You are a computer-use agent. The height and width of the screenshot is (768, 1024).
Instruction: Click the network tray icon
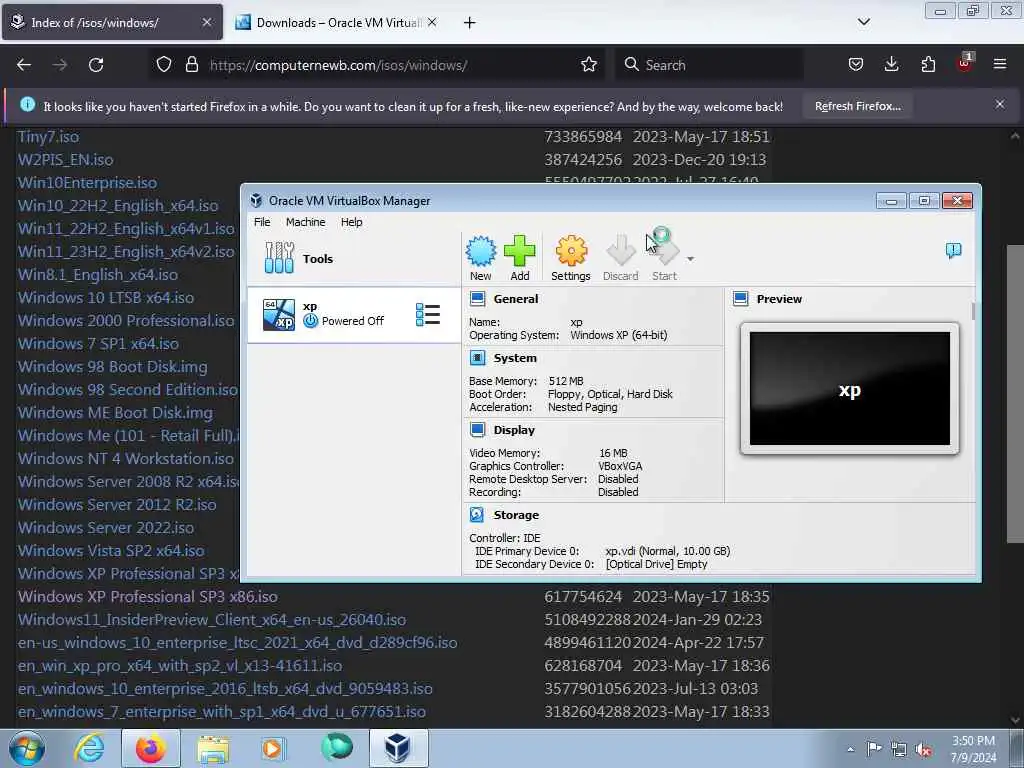(x=899, y=749)
